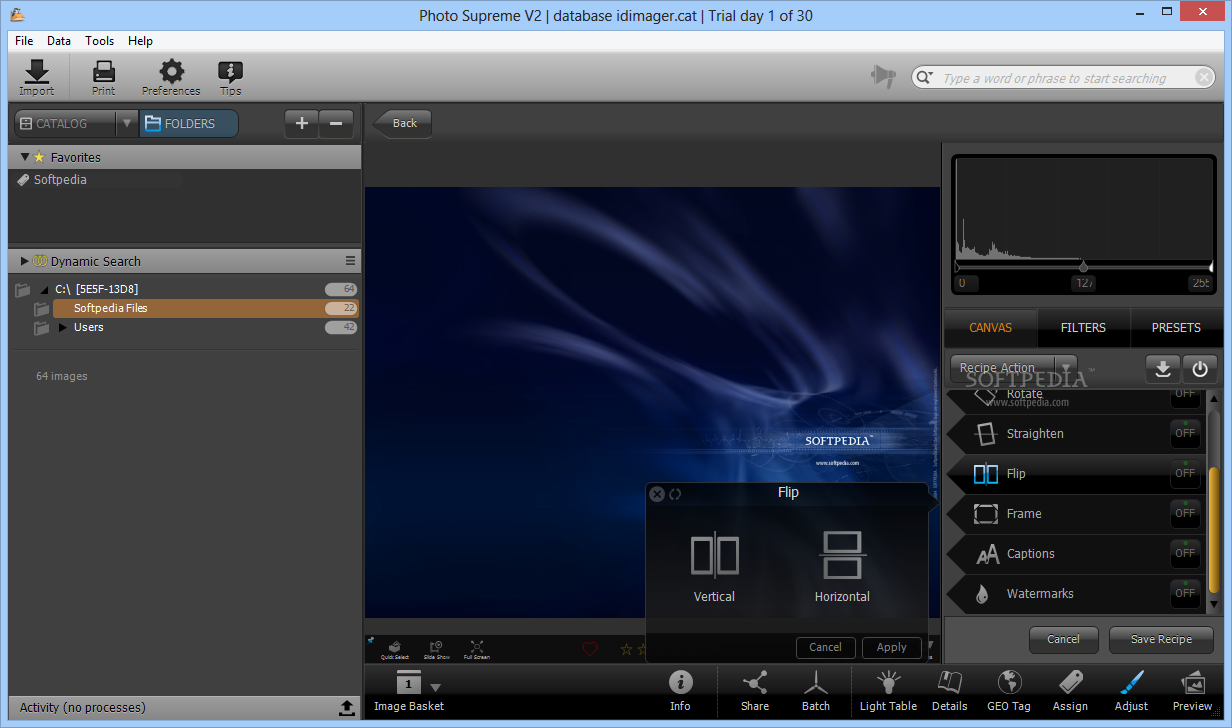
Task: Switch to the FILTERS tab
Action: coord(1083,328)
